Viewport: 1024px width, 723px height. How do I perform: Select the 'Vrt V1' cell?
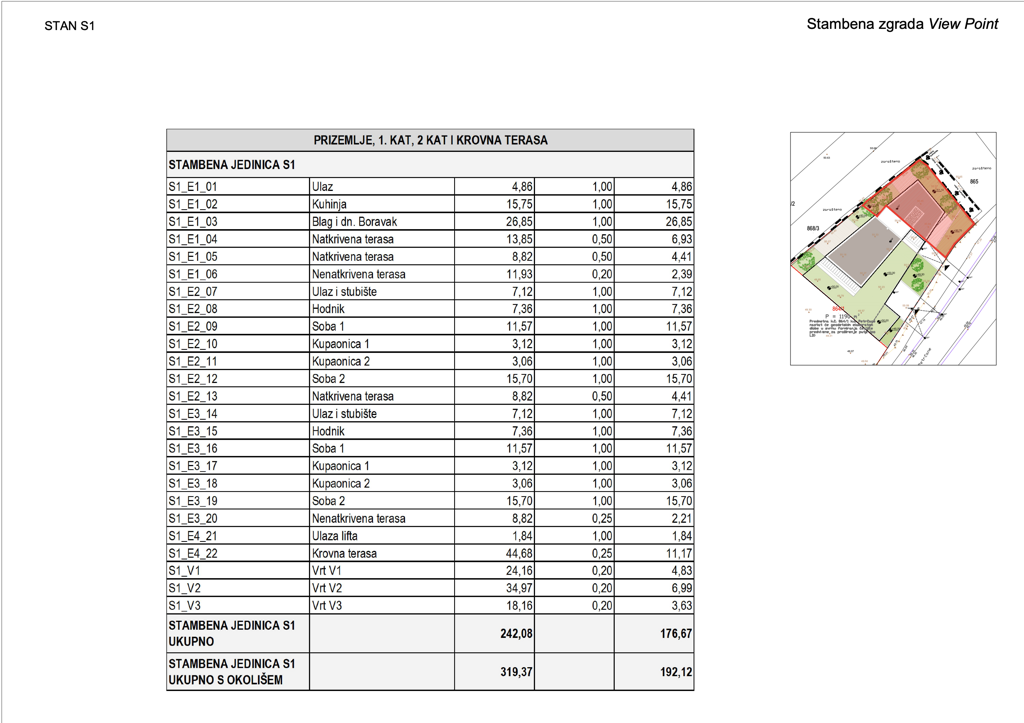(382, 571)
